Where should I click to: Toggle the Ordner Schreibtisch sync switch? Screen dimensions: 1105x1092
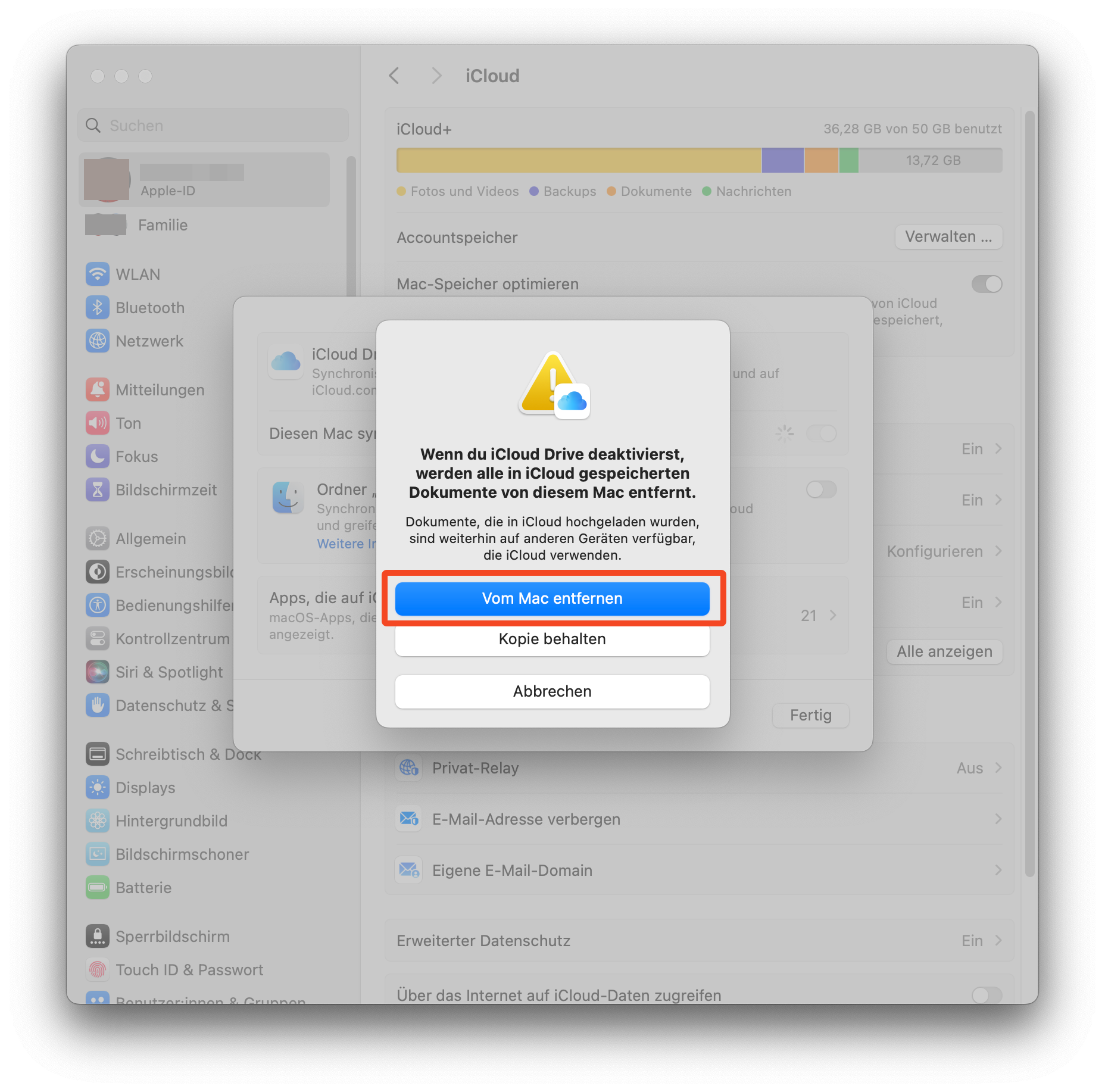[x=821, y=489]
